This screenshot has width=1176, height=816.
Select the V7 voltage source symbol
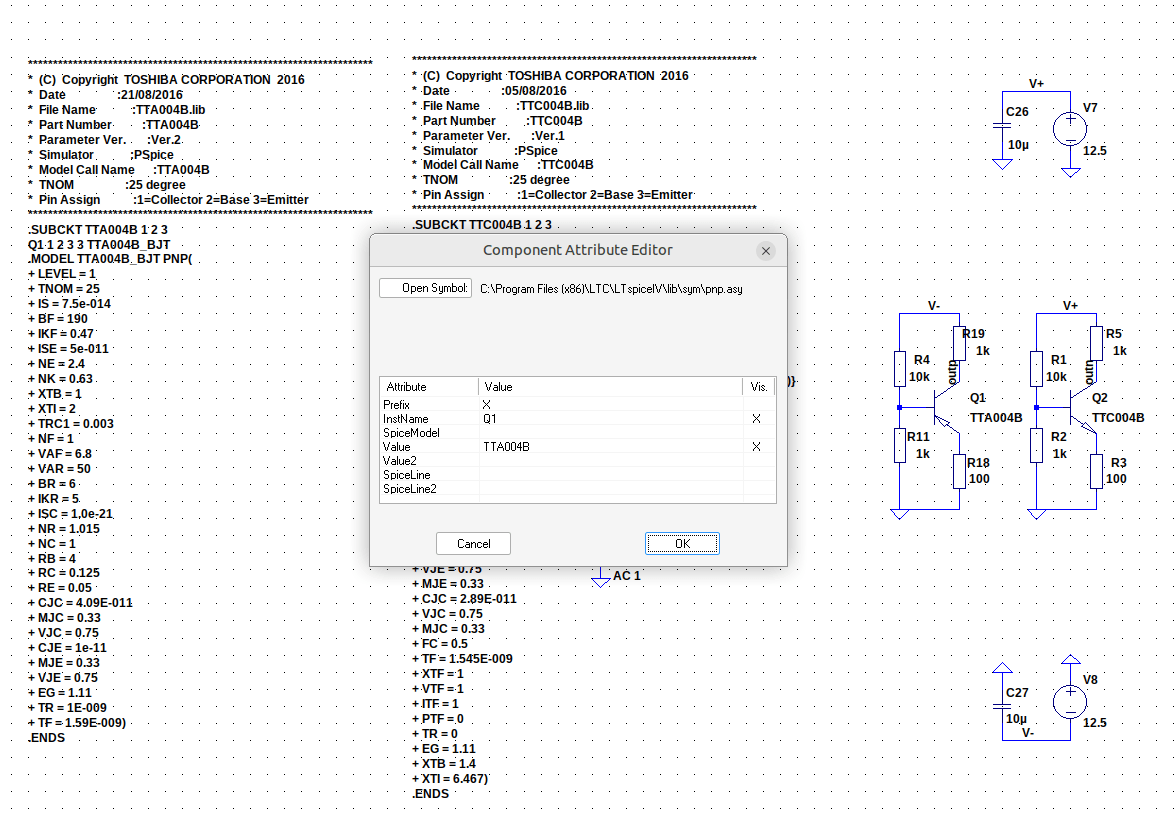(x=1070, y=129)
